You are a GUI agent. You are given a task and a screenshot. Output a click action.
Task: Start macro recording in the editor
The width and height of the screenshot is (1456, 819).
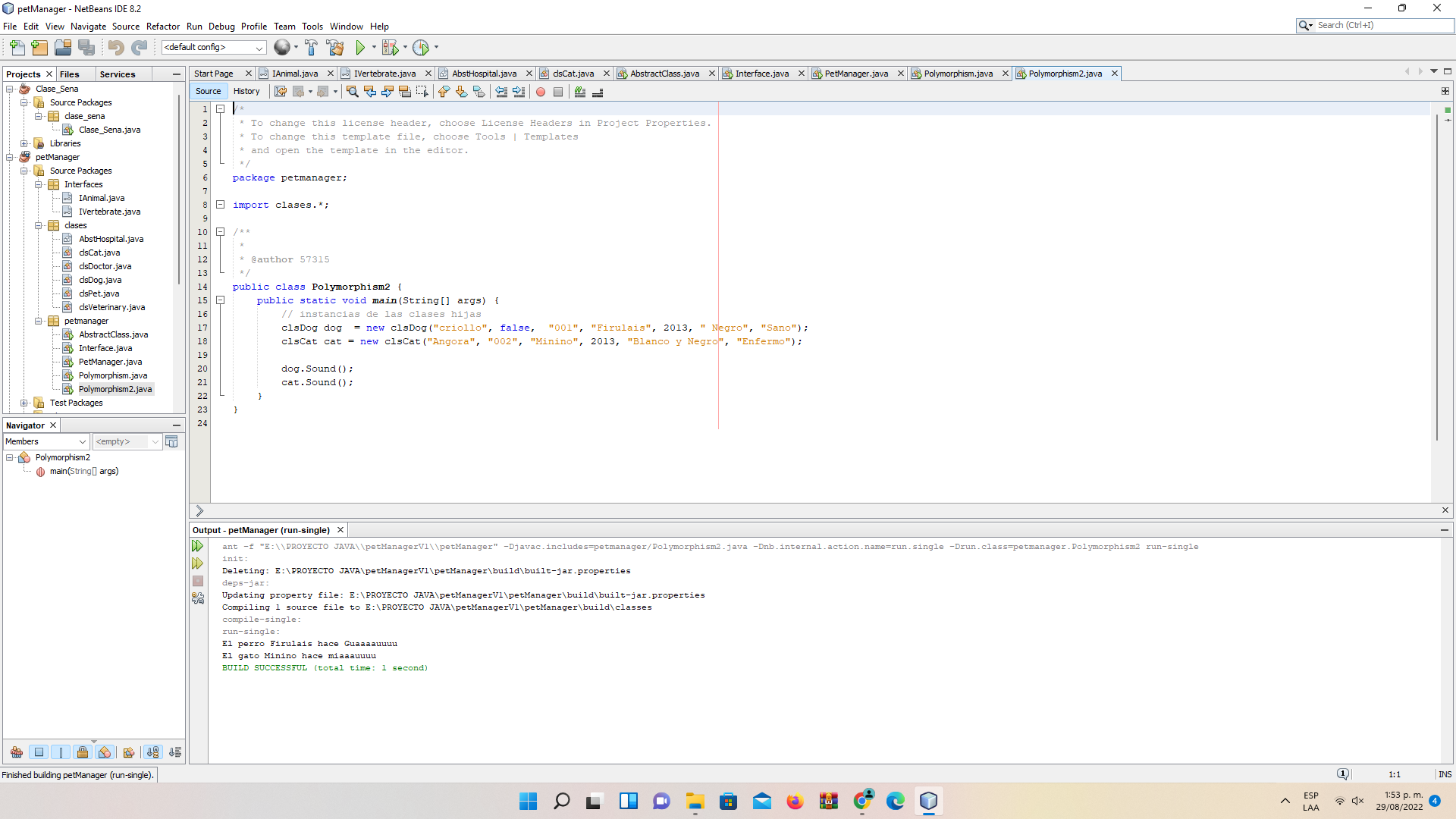(x=539, y=92)
